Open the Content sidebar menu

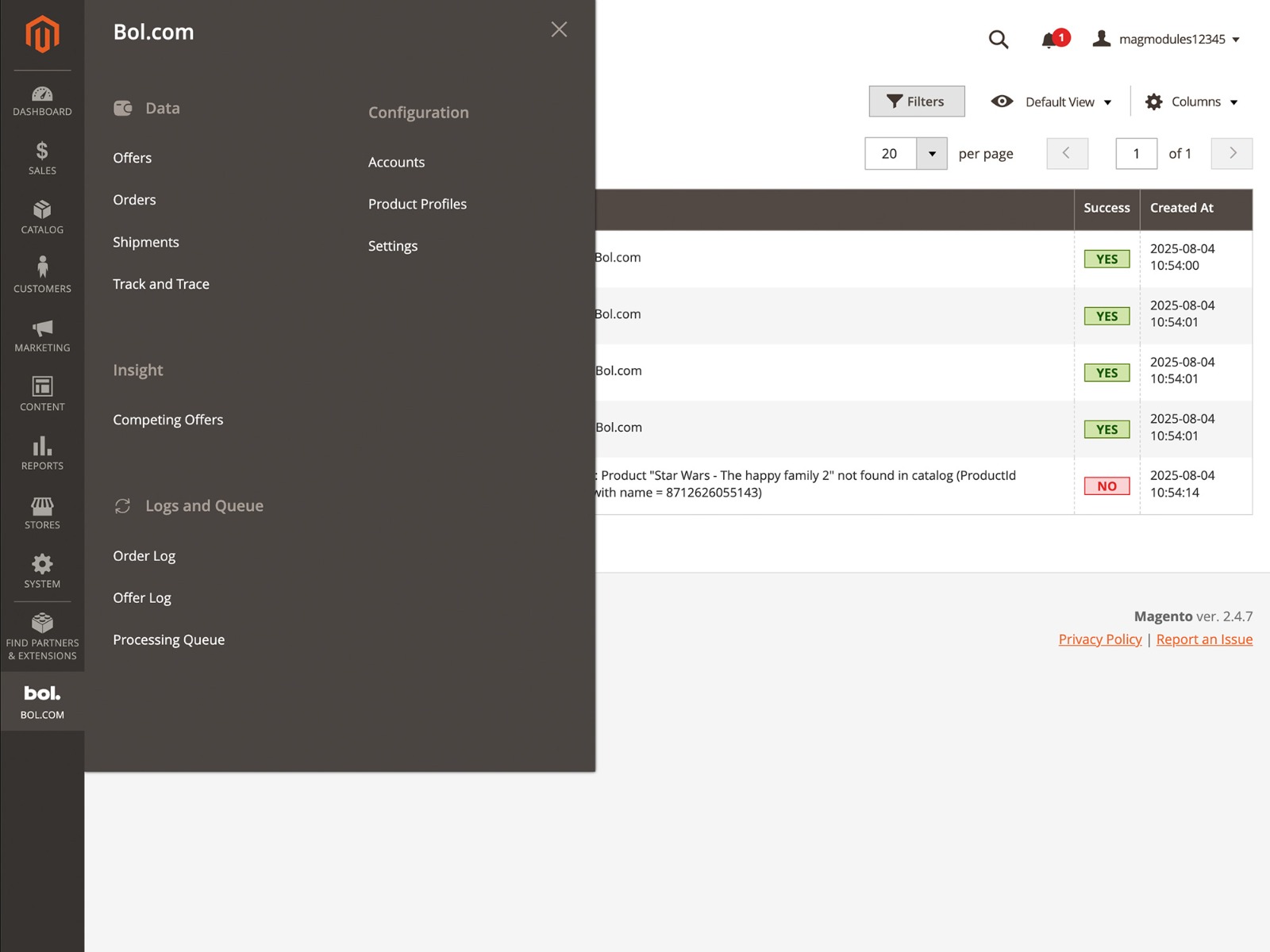pyautogui.click(x=42, y=394)
